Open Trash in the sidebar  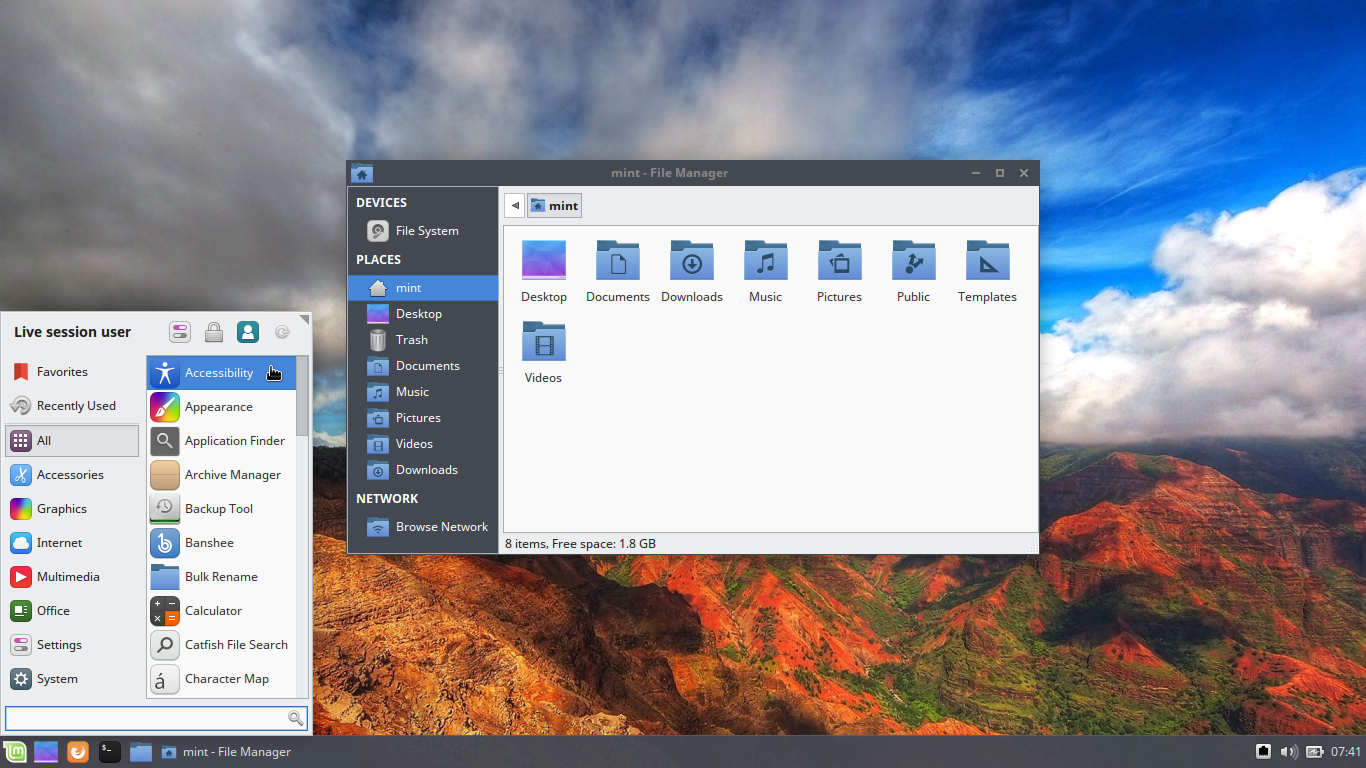click(423, 340)
